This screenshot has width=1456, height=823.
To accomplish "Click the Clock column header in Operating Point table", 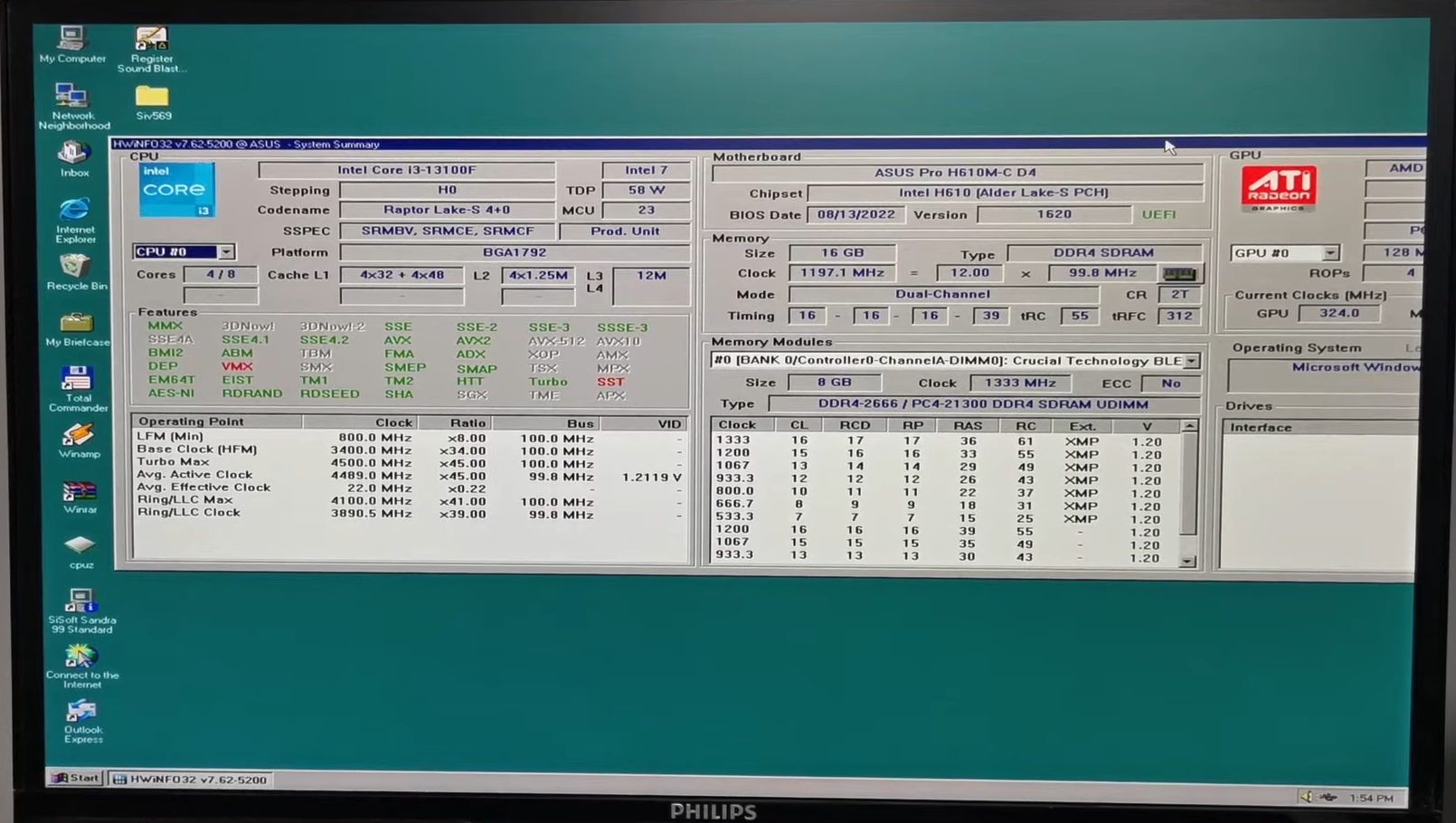I will [x=359, y=422].
